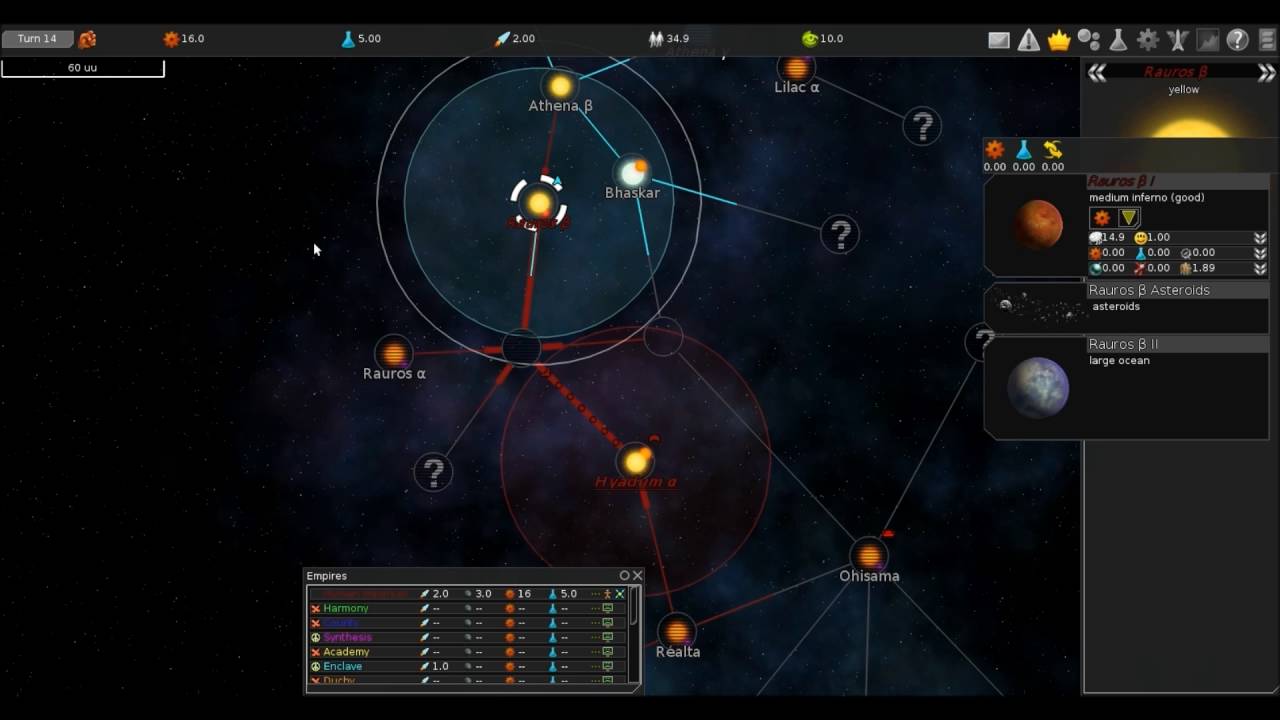This screenshot has height=720, width=1280.
Task: Select the Lilac α star
Action: pos(796,68)
